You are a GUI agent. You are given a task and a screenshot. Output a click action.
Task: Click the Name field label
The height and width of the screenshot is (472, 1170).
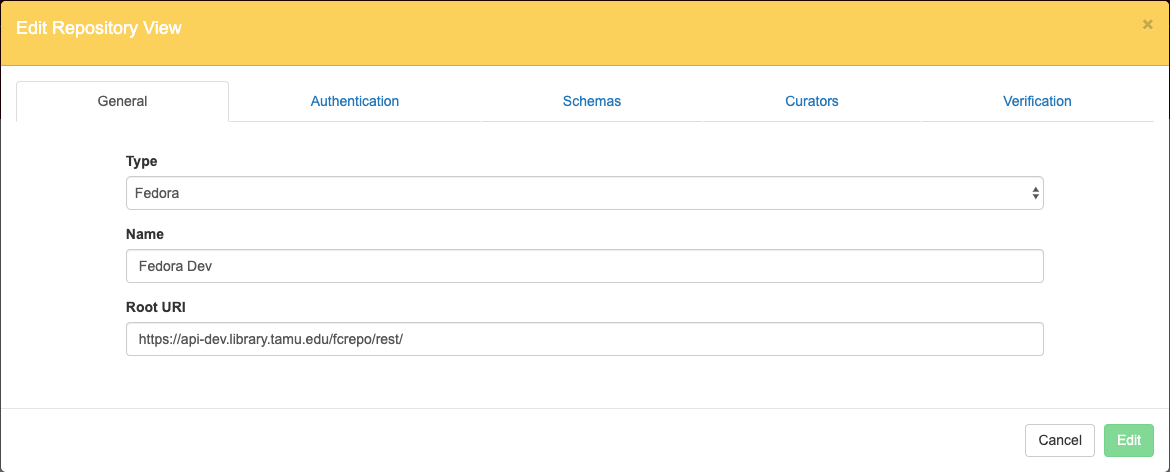click(x=144, y=234)
